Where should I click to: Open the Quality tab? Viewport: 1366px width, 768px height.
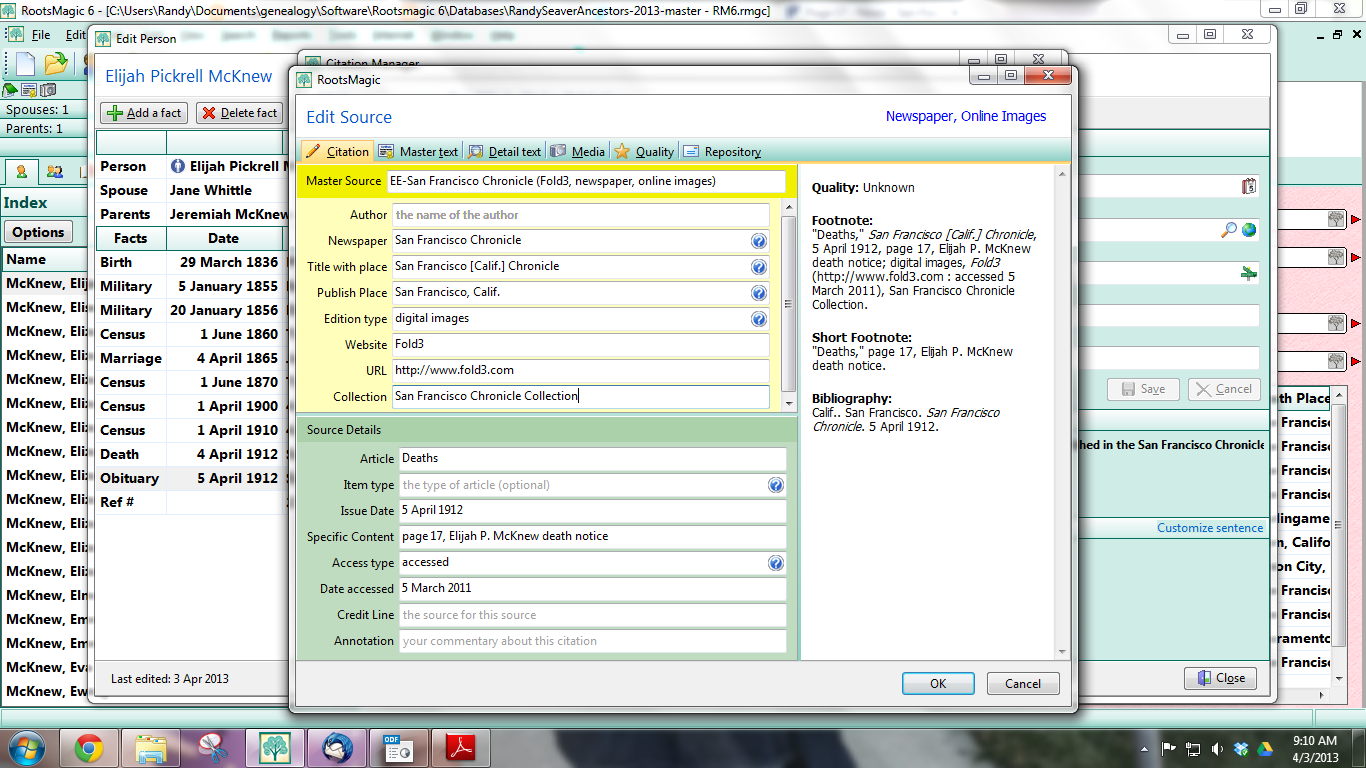pyautogui.click(x=644, y=151)
